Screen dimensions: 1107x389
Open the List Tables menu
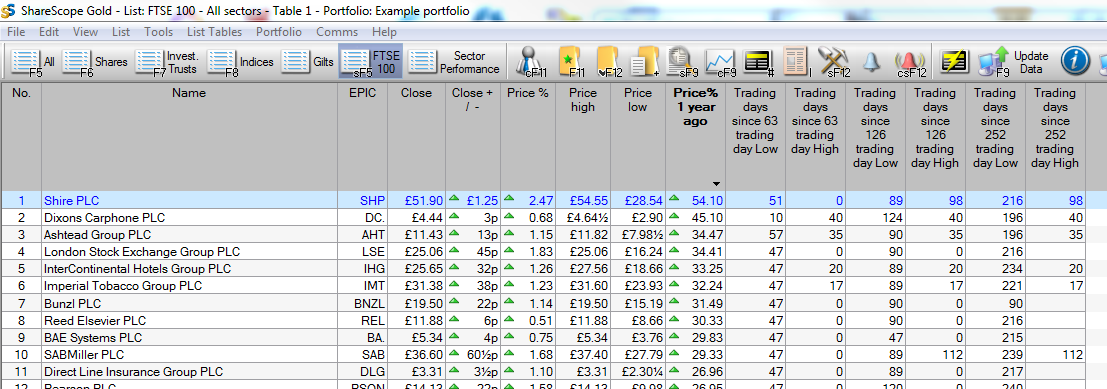click(x=215, y=32)
